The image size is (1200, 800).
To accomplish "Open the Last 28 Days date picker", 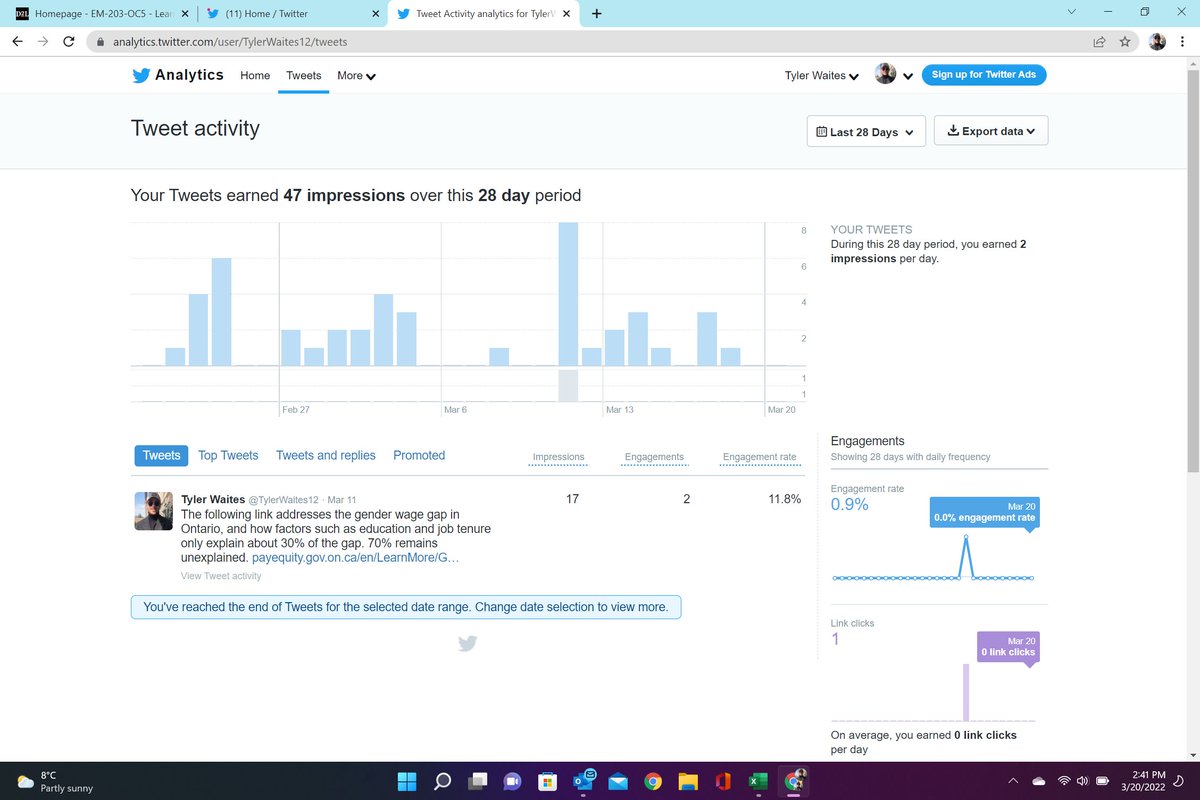I will pyautogui.click(x=864, y=132).
